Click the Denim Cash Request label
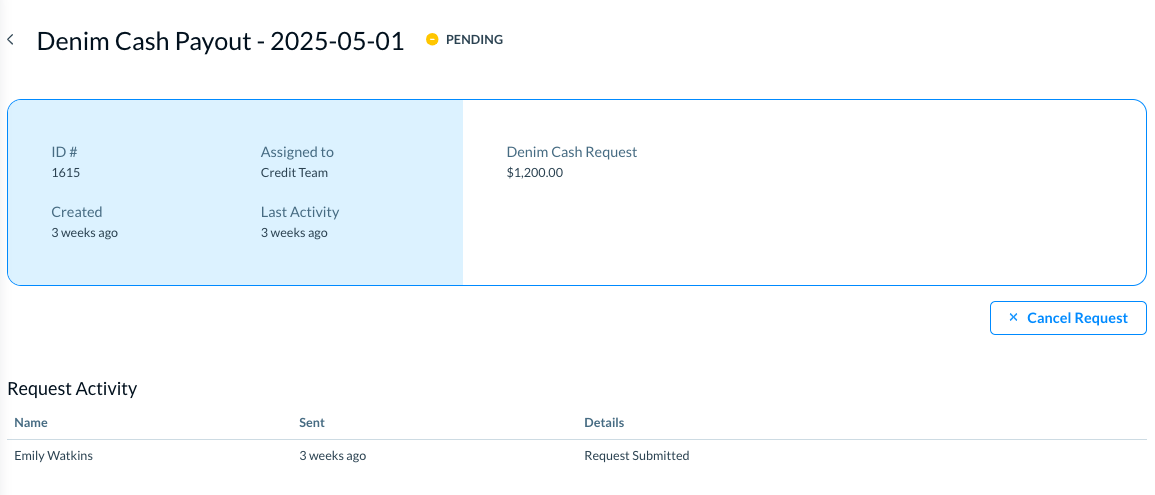The width and height of the screenshot is (1155, 495). (x=572, y=152)
